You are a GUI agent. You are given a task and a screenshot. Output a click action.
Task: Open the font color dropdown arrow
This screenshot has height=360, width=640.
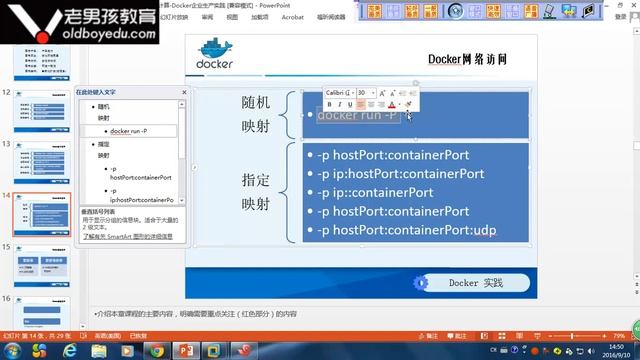(x=399, y=104)
